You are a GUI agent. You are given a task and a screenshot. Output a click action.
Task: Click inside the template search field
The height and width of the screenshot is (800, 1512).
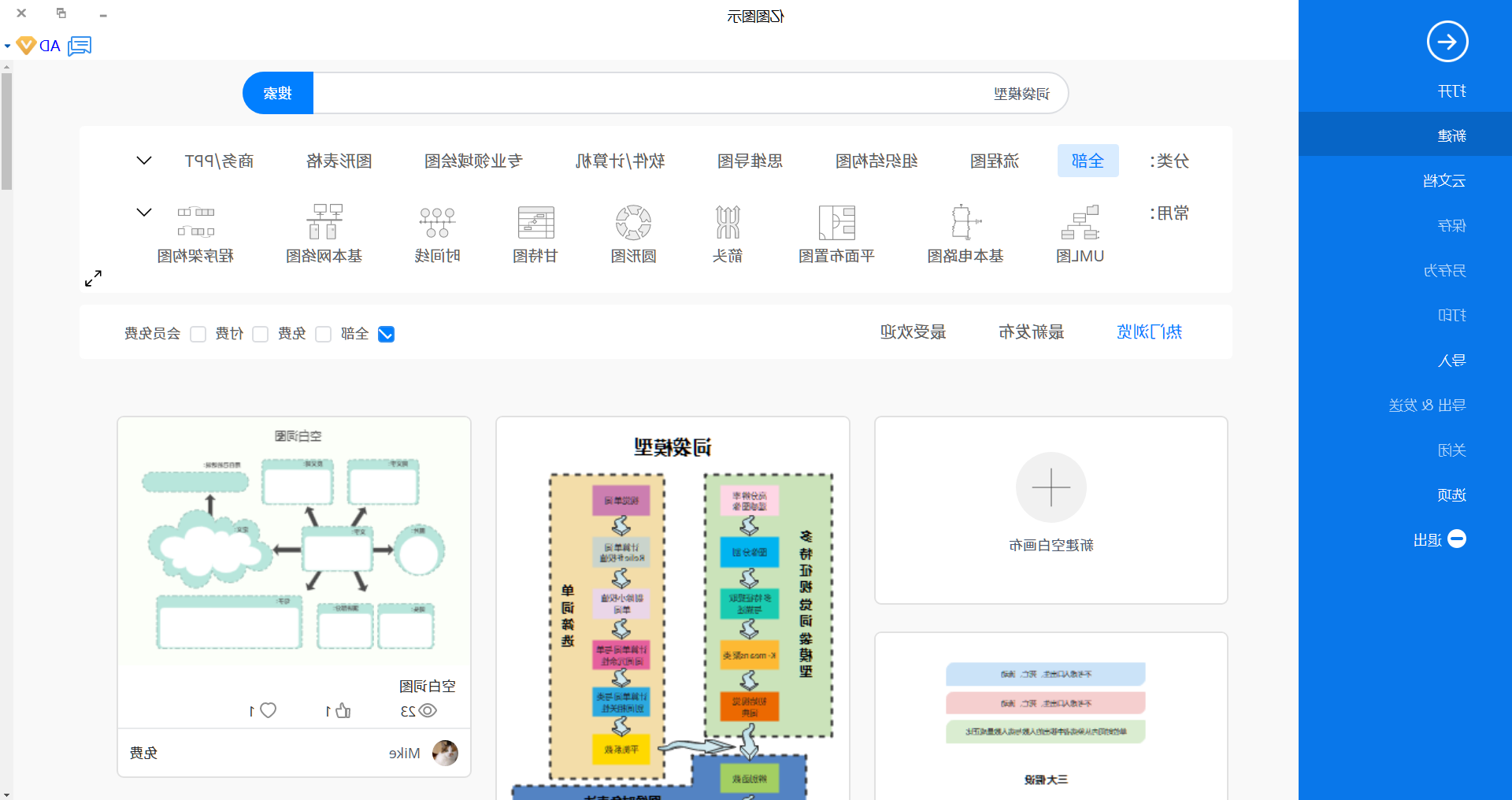691,93
